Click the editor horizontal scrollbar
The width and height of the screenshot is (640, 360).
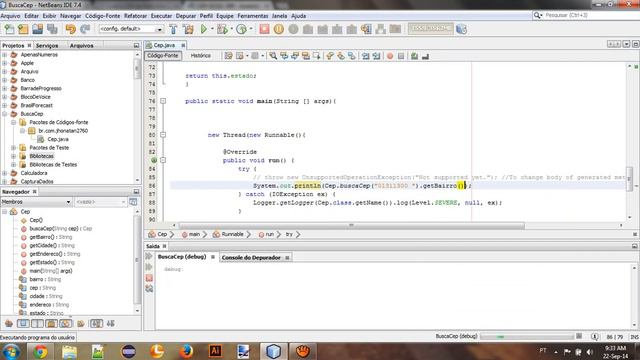pyautogui.click(x=351, y=225)
